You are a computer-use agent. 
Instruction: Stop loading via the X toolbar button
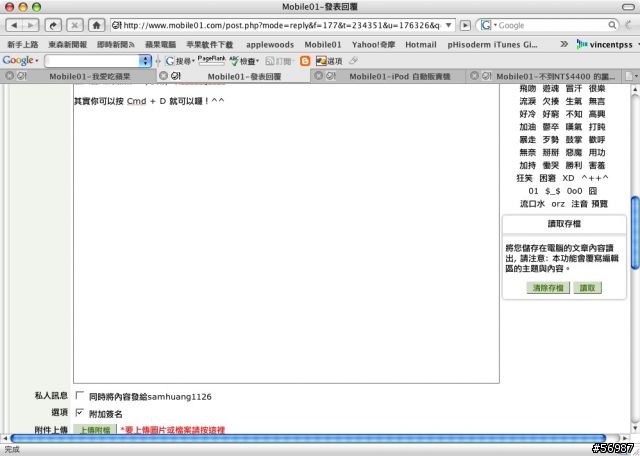click(x=75, y=25)
